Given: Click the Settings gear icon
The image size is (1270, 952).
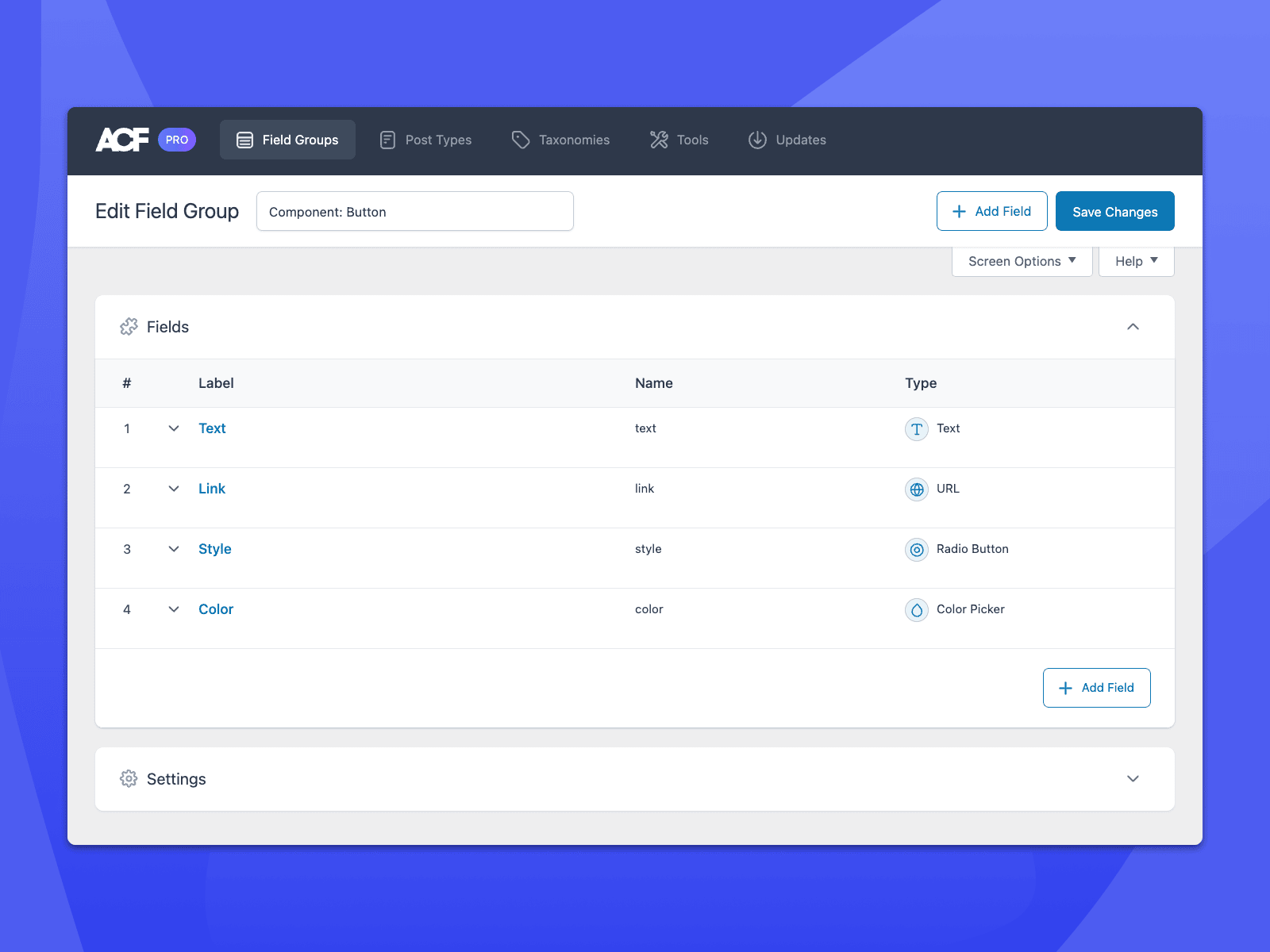Looking at the screenshot, I should click(129, 779).
